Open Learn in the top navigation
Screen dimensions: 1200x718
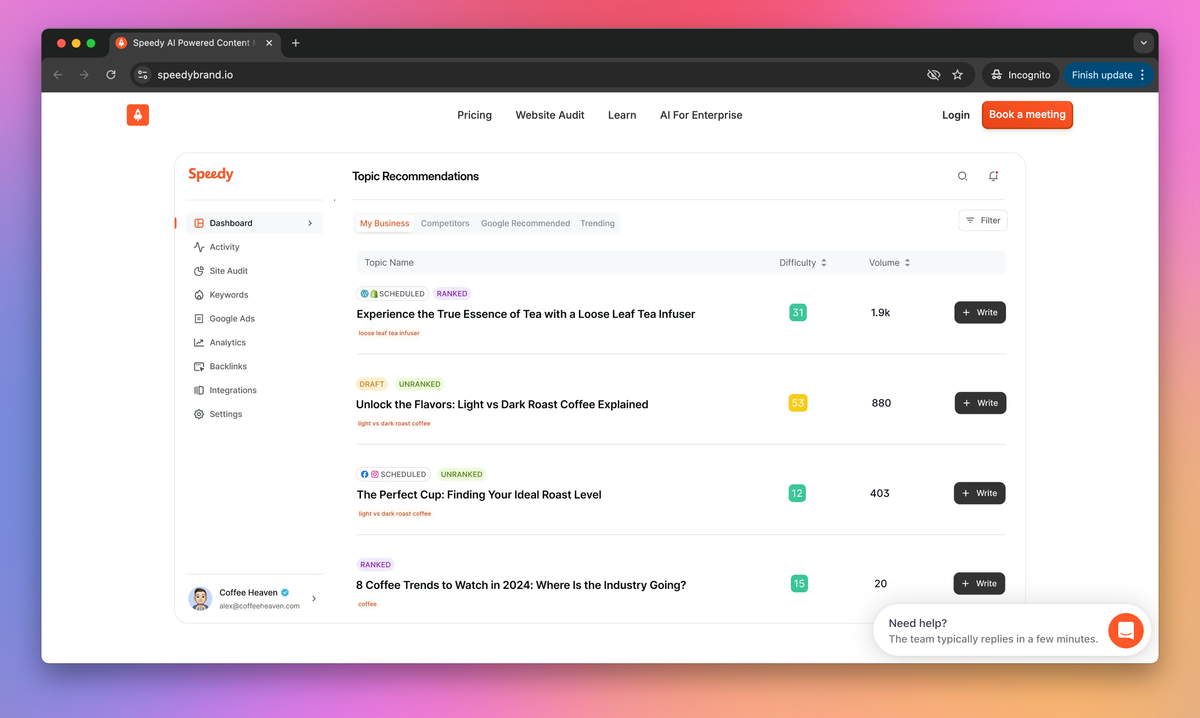pyautogui.click(x=622, y=115)
